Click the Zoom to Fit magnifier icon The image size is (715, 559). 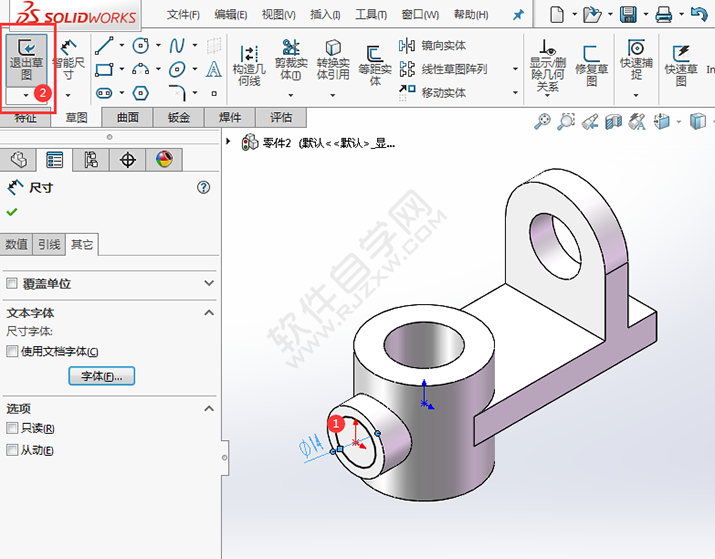542,122
